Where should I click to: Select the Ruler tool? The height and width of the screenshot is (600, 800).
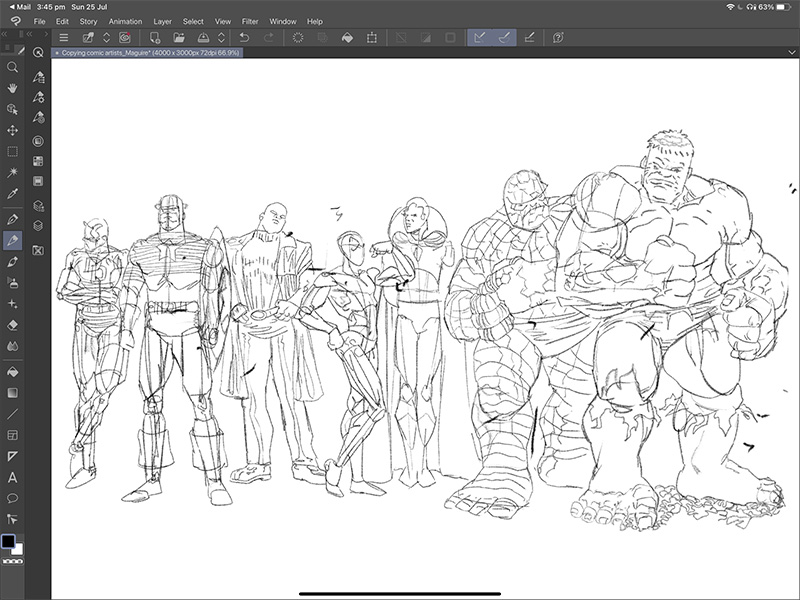[12, 456]
